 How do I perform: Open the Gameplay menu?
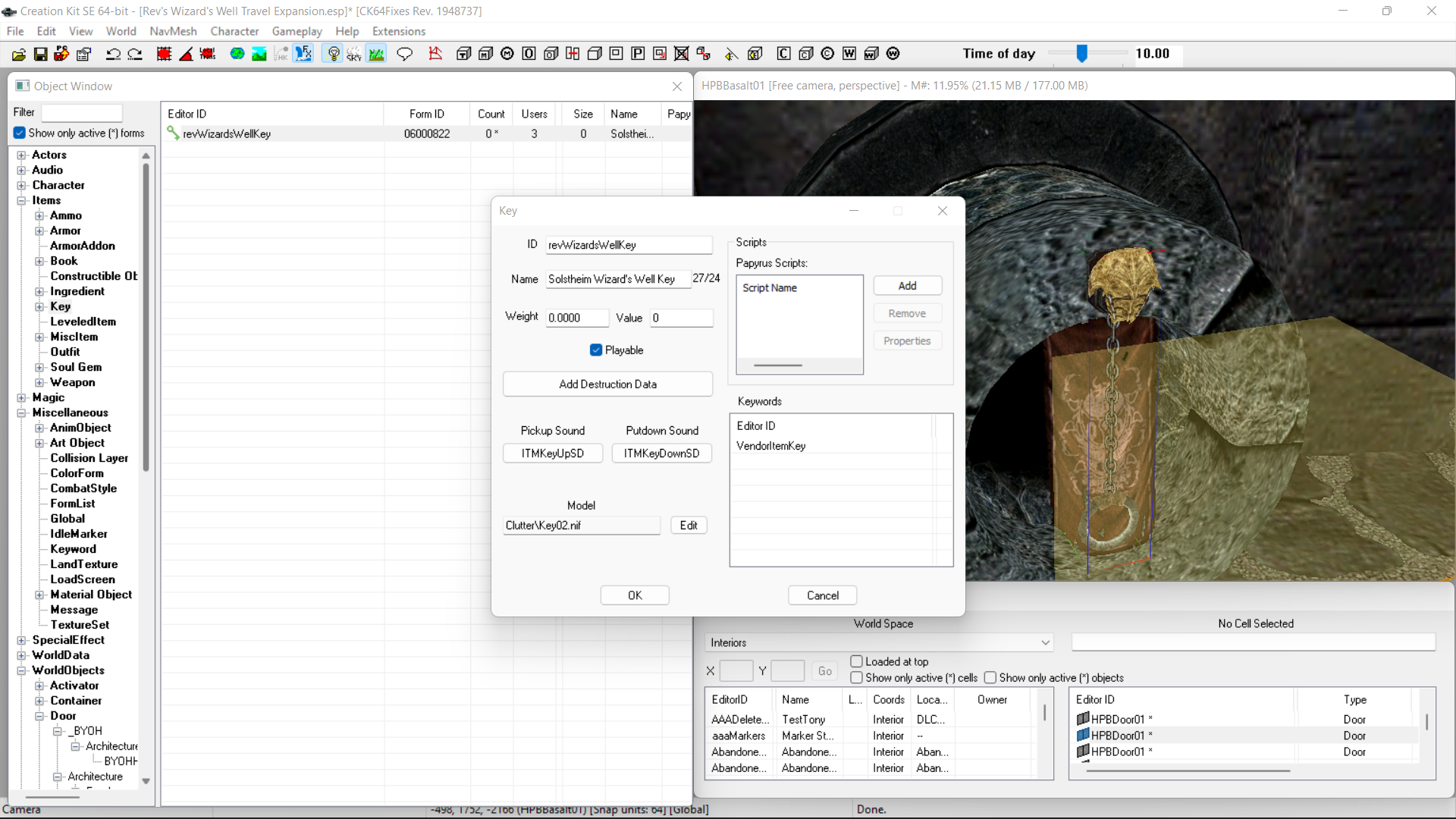[297, 31]
